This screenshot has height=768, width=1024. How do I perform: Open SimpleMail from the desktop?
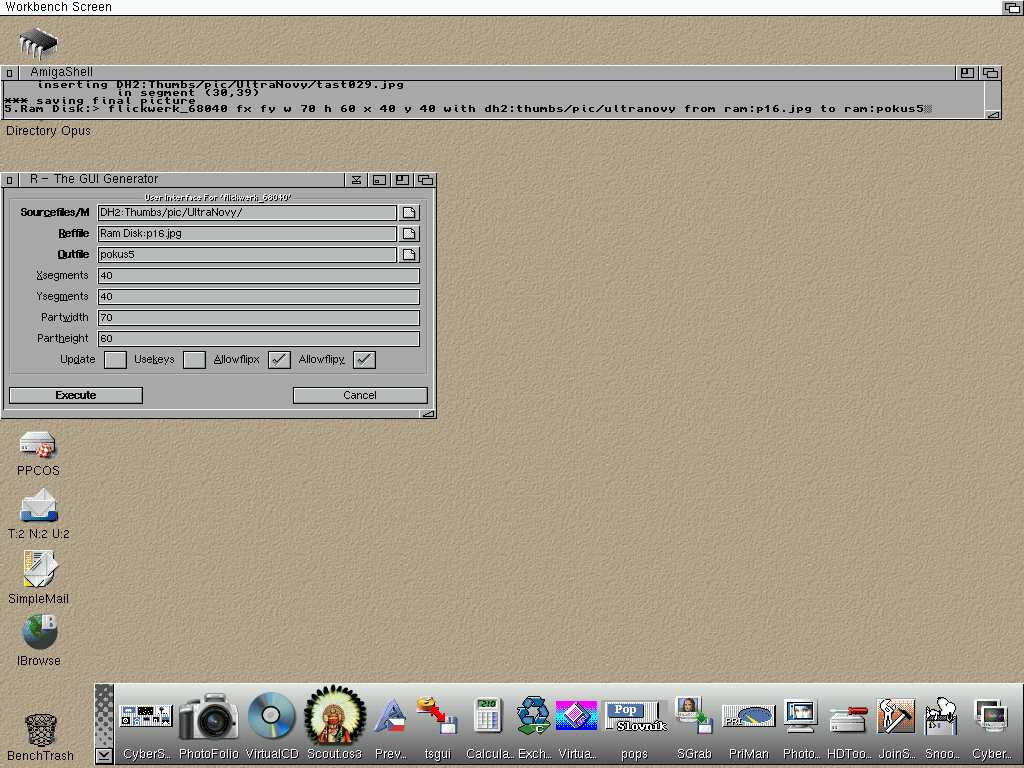(x=39, y=570)
